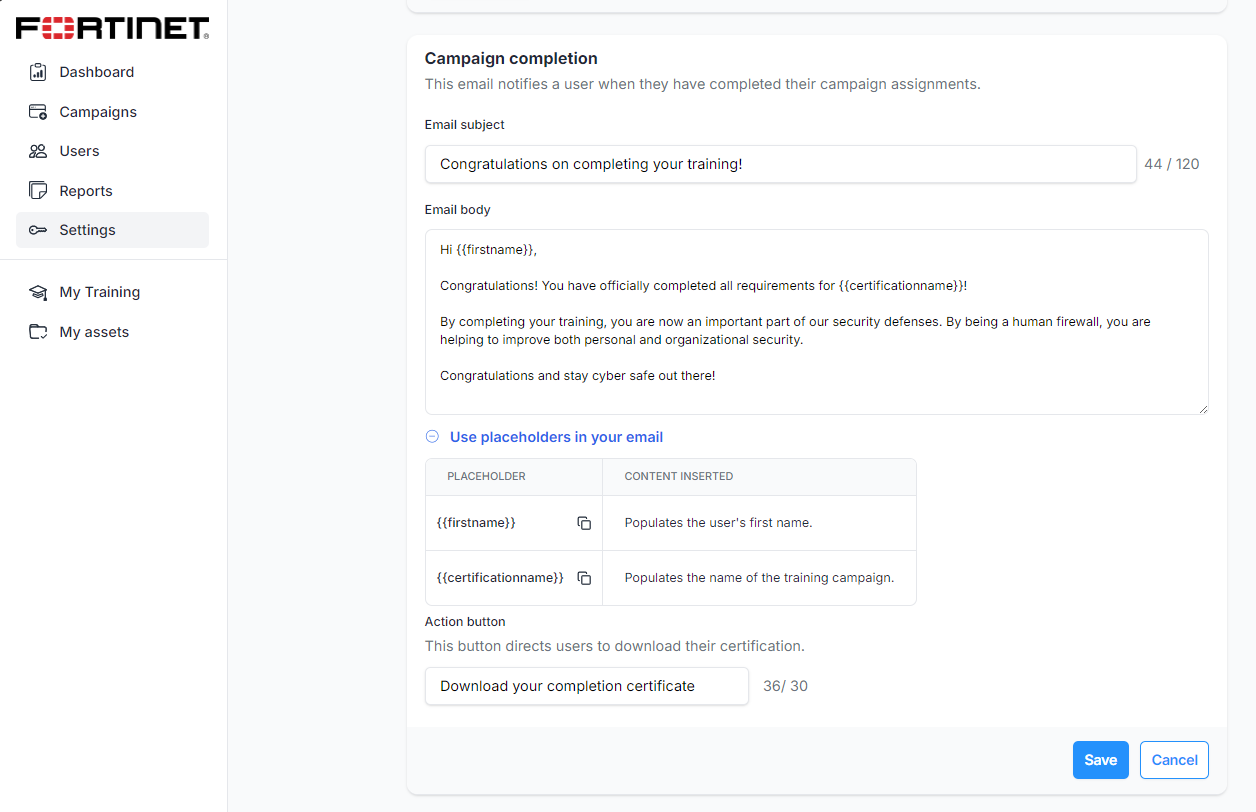Click the My assets folder icon
The height and width of the screenshot is (812, 1256).
click(x=38, y=332)
